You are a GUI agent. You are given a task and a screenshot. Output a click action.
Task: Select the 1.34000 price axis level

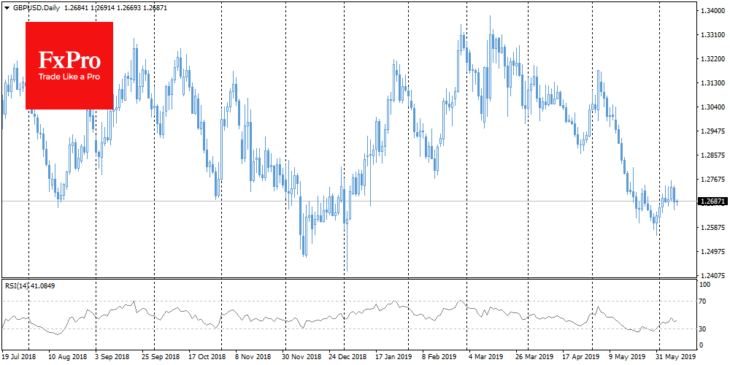(711, 11)
